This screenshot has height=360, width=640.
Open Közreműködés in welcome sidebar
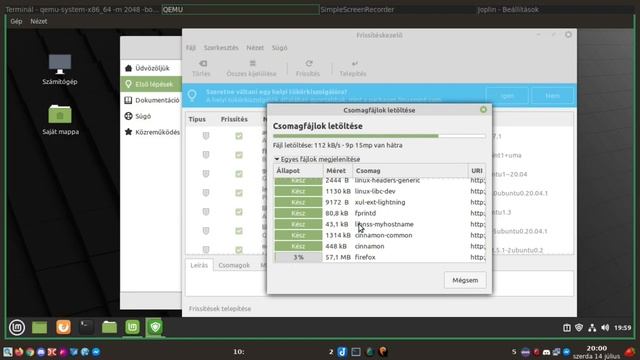(151, 132)
